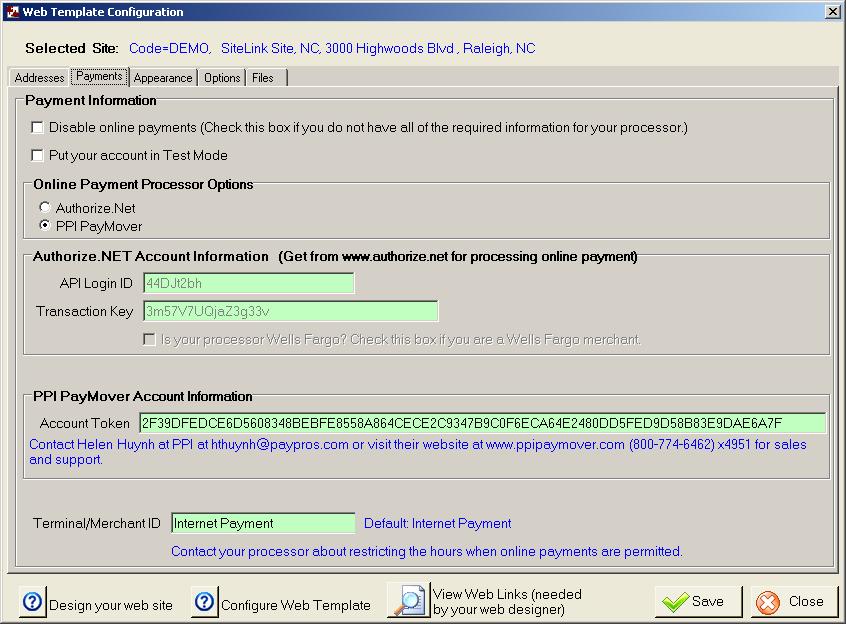The height and width of the screenshot is (624, 846).
Task: Click the magnifier document icon for View Web Links
Action: point(409,600)
